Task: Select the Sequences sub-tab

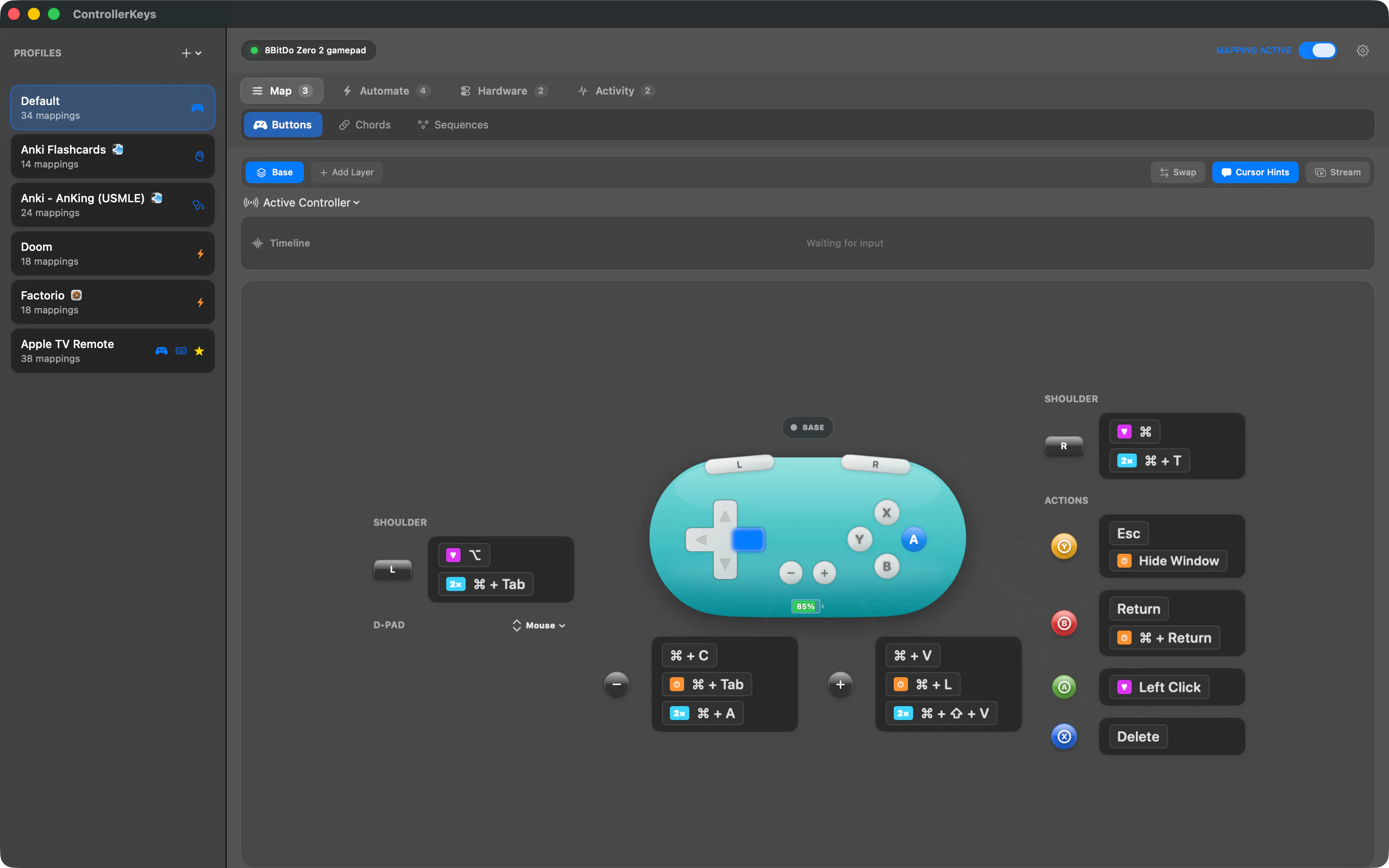Action: pyautogui.click(x=453, y=125)
